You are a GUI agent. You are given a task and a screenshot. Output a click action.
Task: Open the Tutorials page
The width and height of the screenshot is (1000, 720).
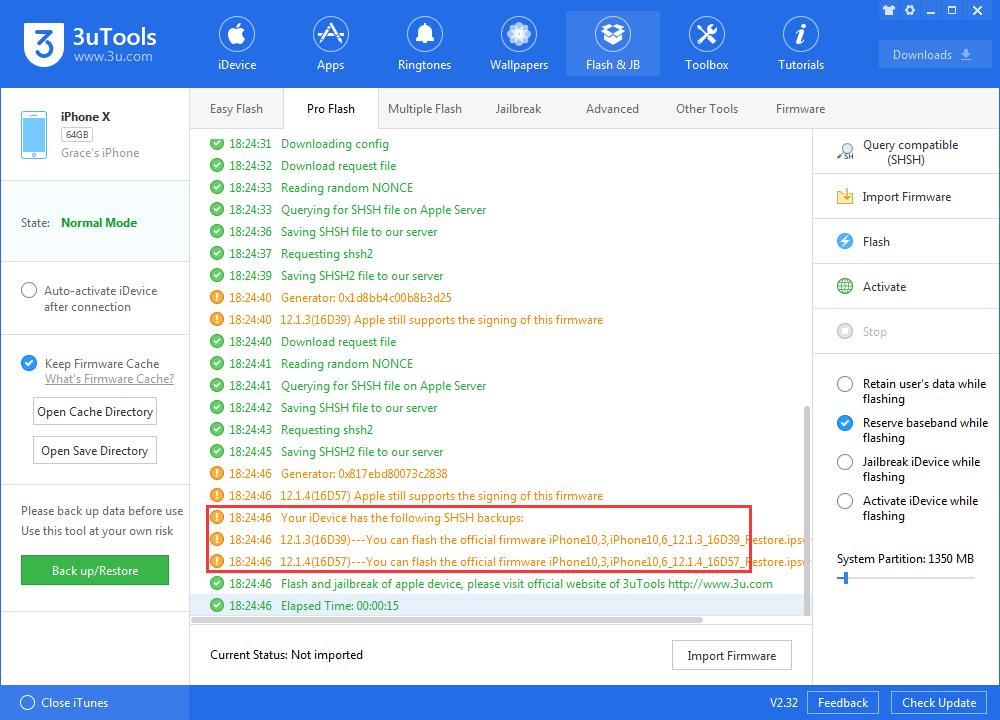(800, 42)
